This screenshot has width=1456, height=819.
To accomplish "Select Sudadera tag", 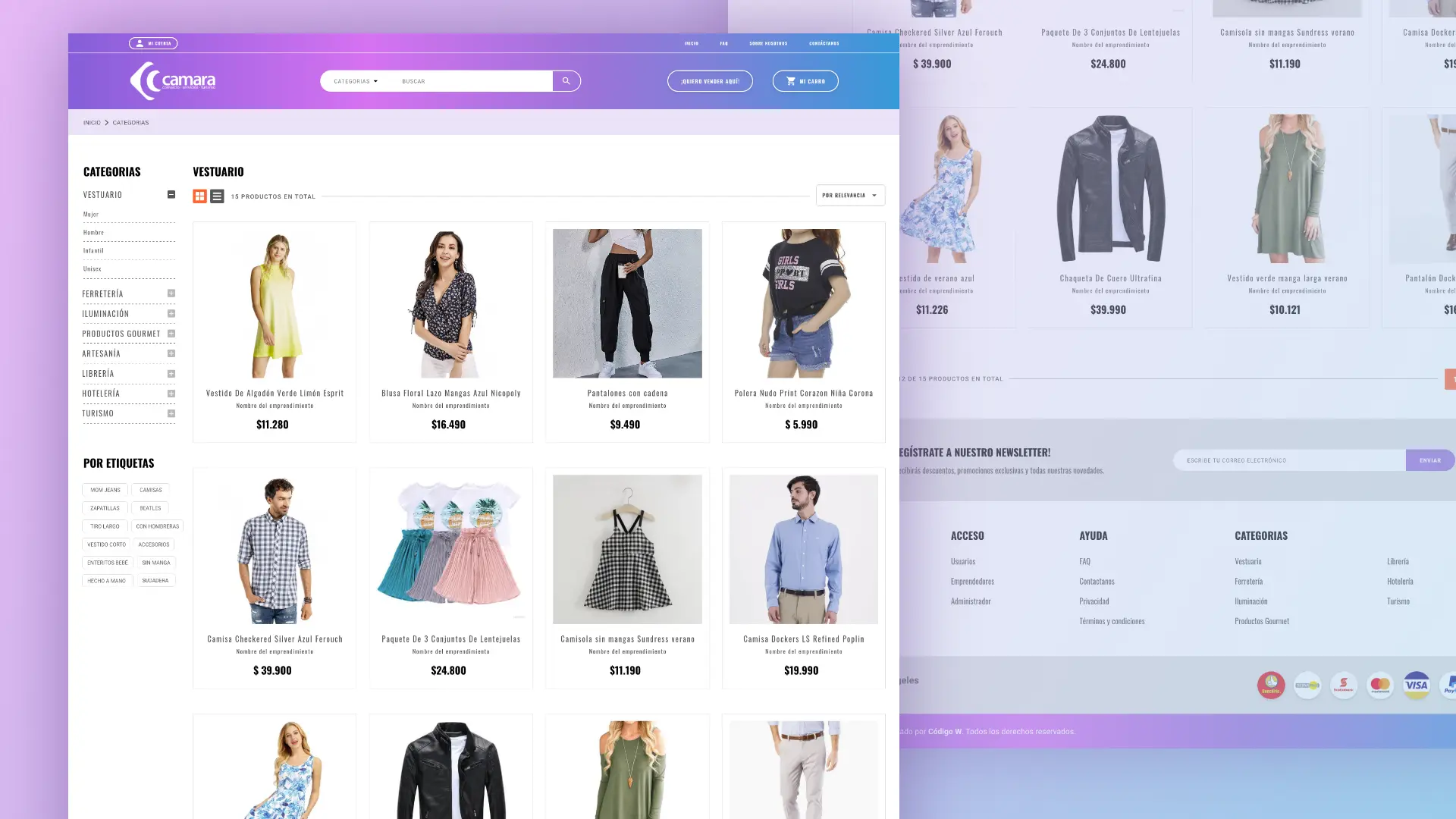I will [155, 581].
